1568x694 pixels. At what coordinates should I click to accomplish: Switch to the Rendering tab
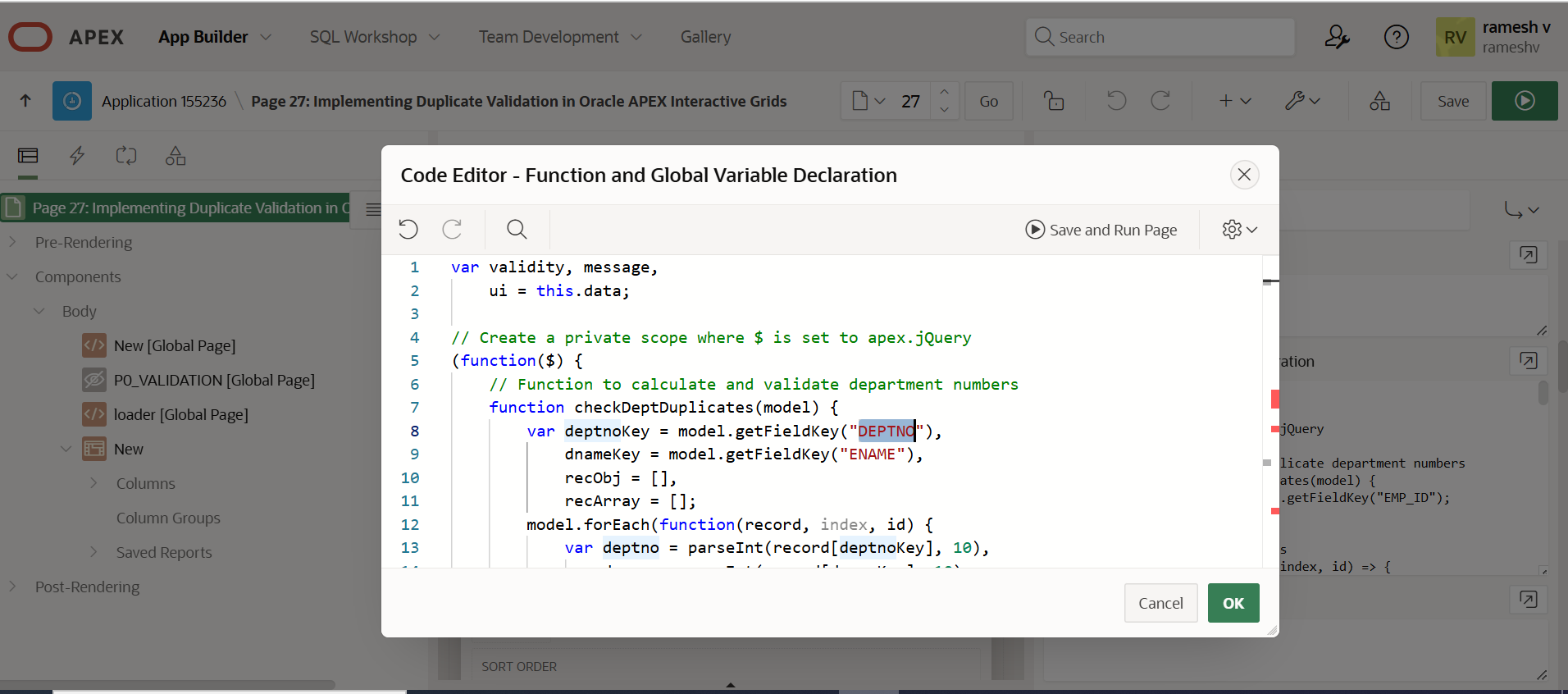click(28, 155)
